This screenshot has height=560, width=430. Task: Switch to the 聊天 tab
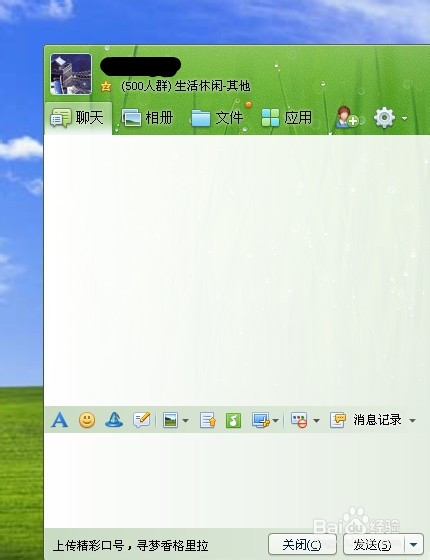pyautogui.click(x=78, y=118)
